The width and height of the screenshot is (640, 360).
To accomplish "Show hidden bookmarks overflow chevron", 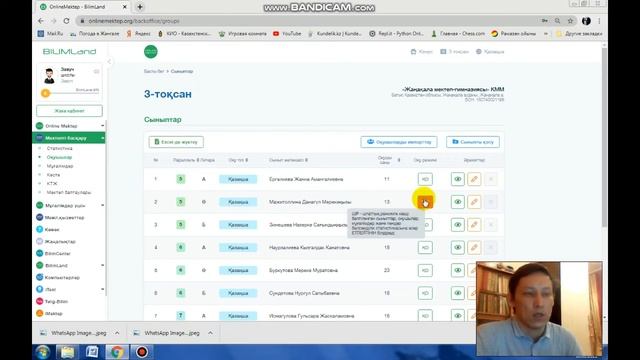I will click(x=546, y=34).
